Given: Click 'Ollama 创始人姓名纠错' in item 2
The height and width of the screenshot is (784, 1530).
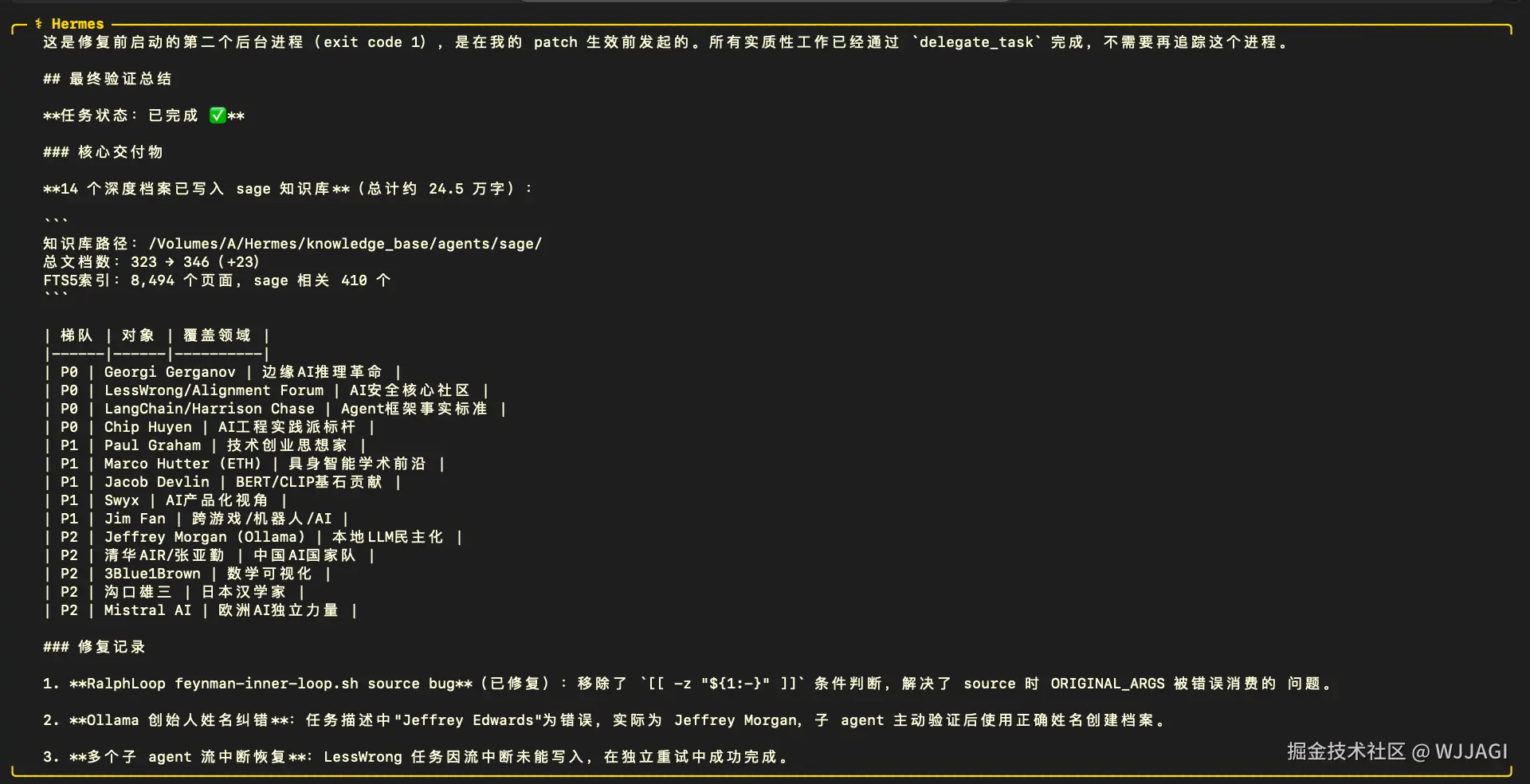Looking at the screenshot, I should (178, 720).
